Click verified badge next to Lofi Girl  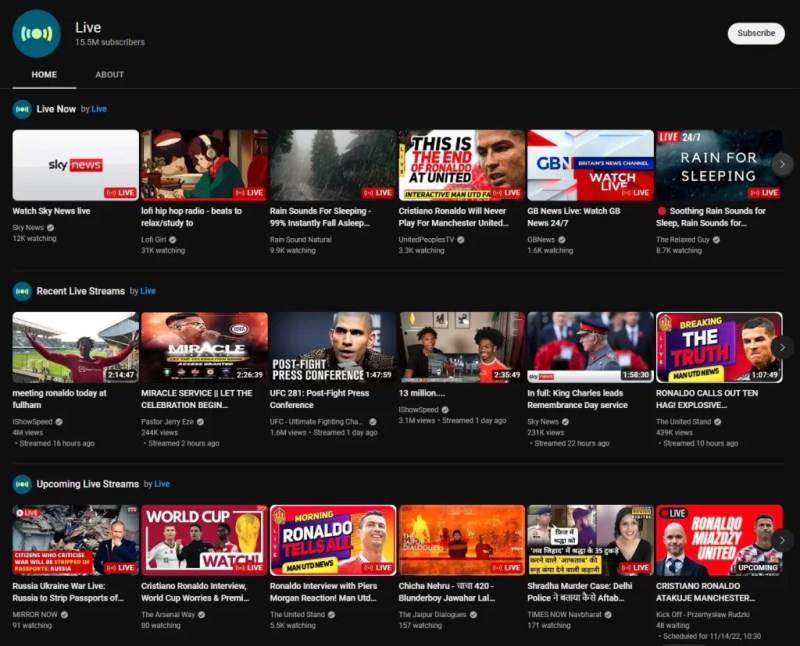[173, 239]
